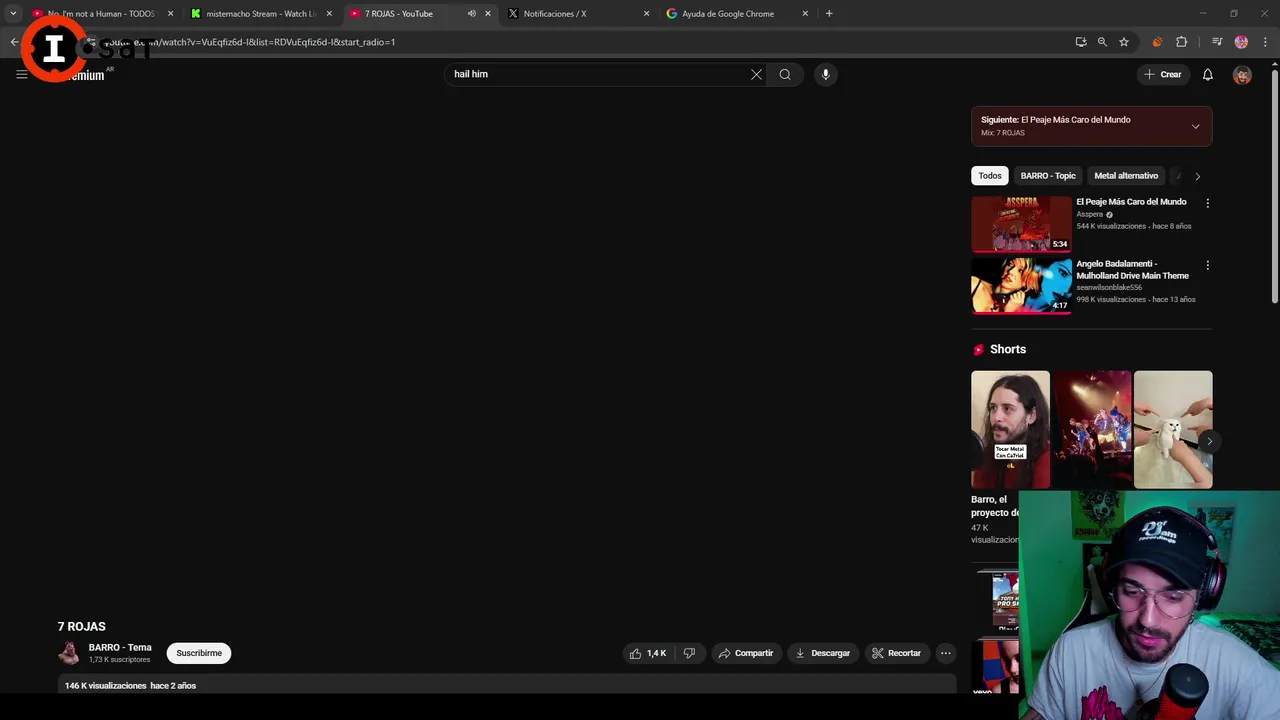This screenshot has height=720, width=1280.
Task: Start voice search with the microphone
Action: pos(825,74)
